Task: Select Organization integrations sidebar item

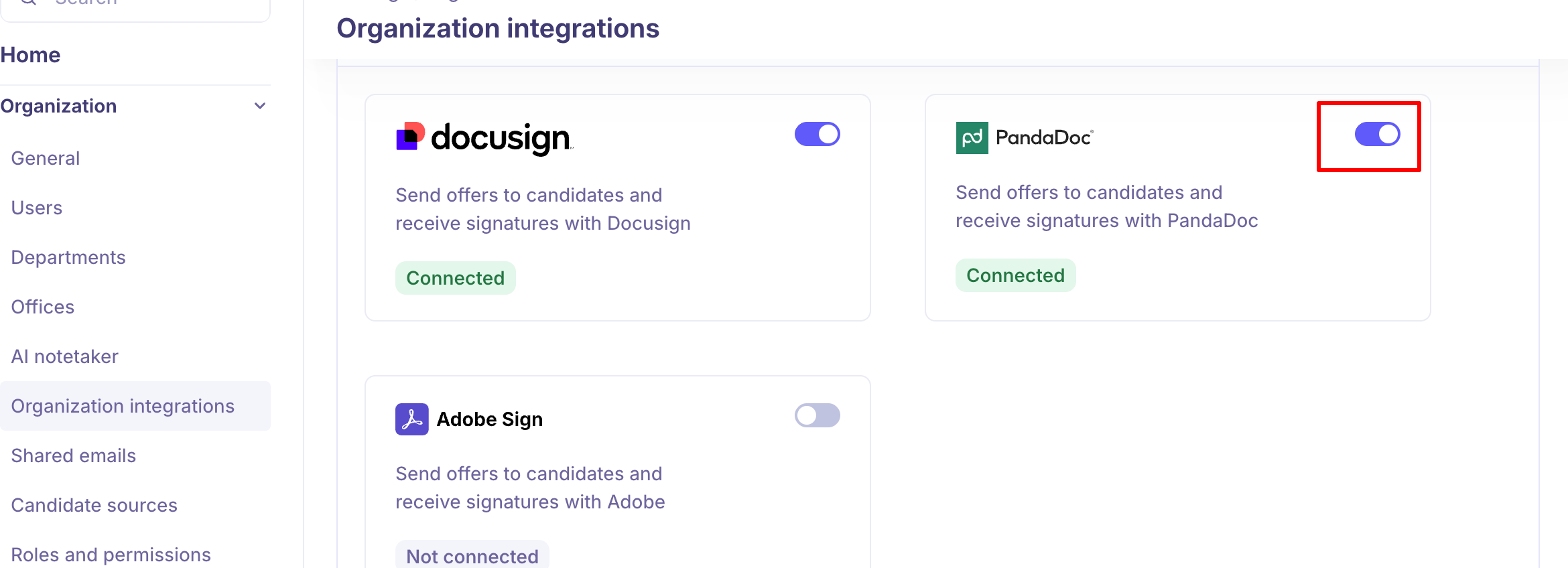Action: coord(123,406)
